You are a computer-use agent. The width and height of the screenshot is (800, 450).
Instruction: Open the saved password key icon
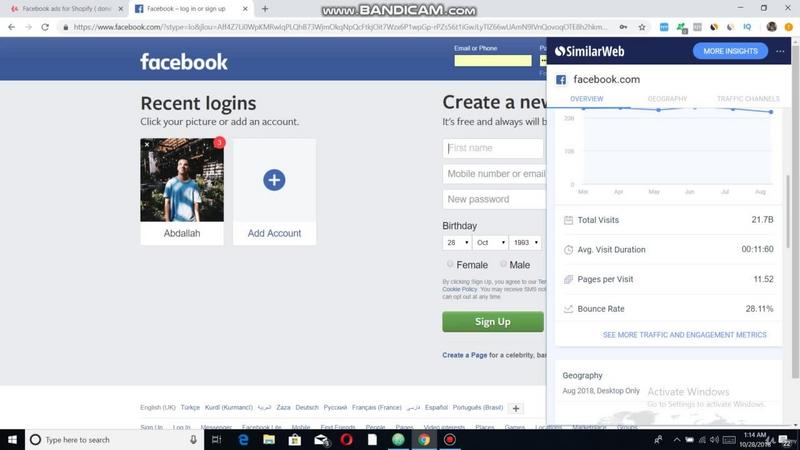click(623, 27)
